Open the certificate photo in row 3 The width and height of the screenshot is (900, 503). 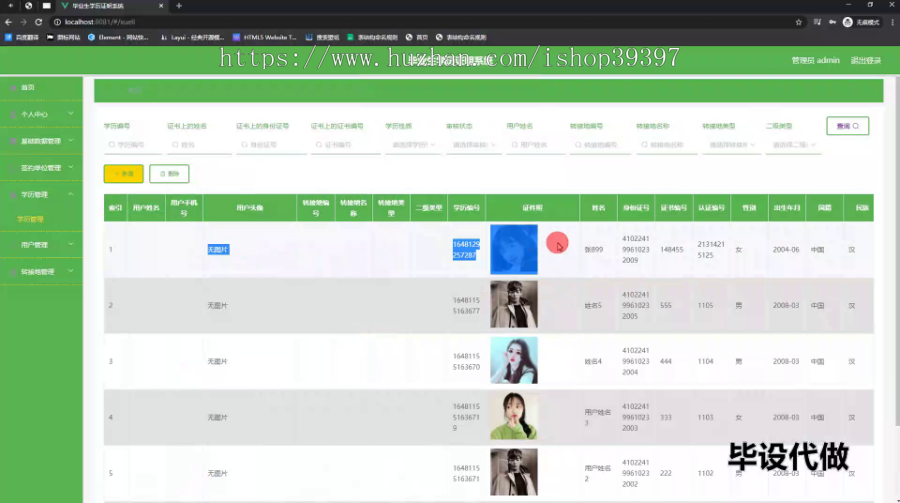point(514,360)
